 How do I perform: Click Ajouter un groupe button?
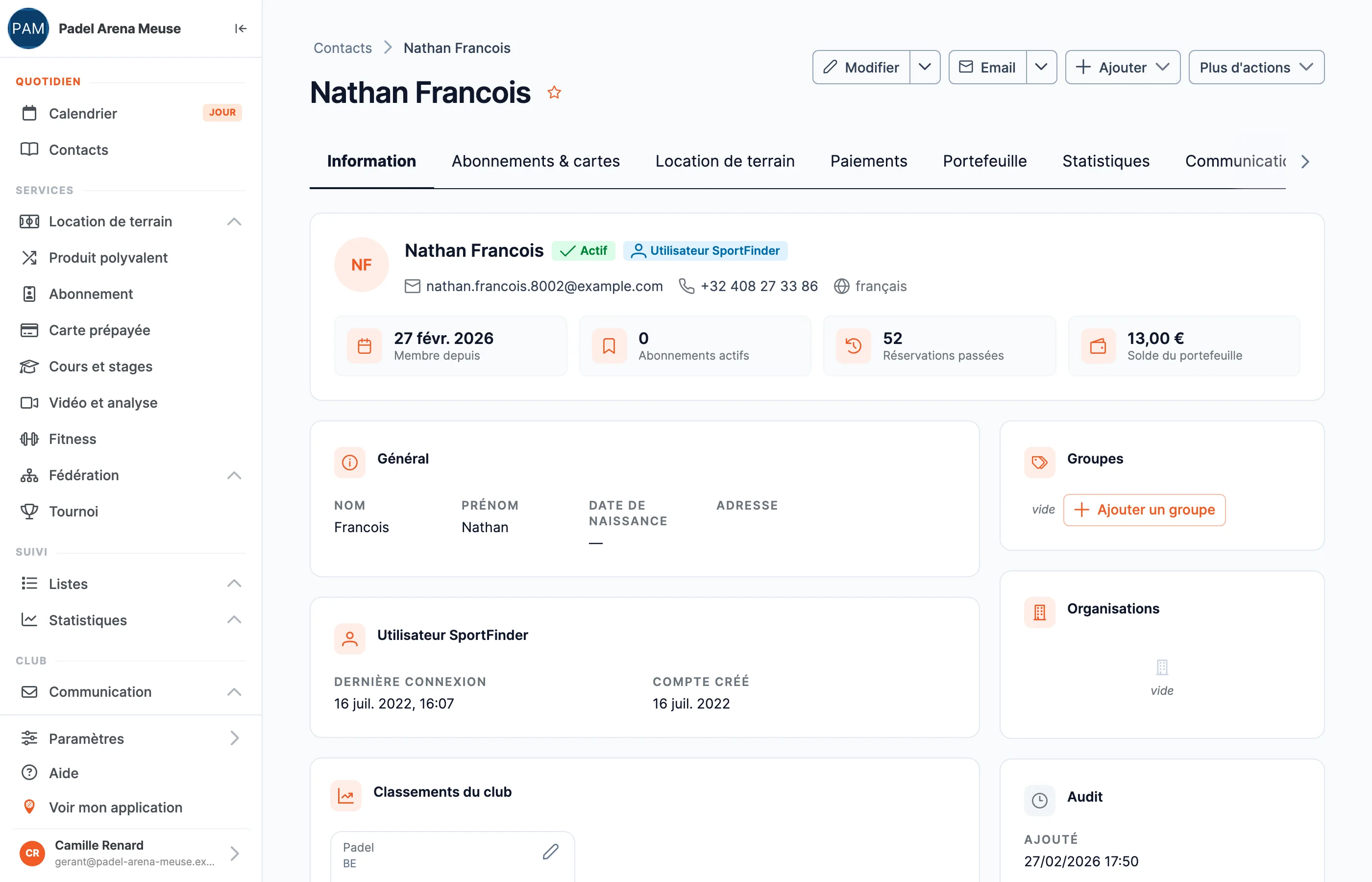click(1144, 510)
